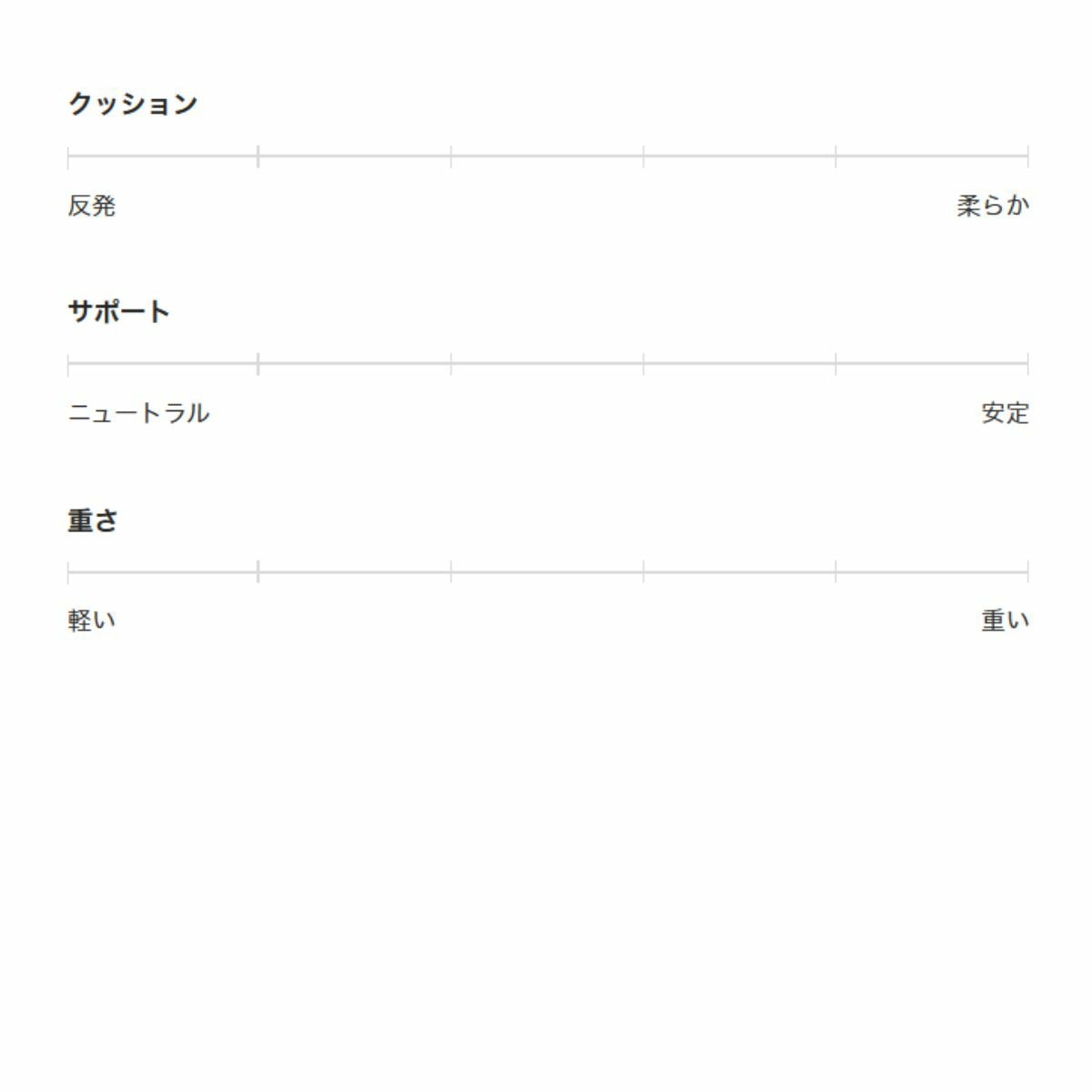This screenshot has height=1092, width=1092.
Task: Click the fourth tick on サポート scale
Action: coord(643,364)
